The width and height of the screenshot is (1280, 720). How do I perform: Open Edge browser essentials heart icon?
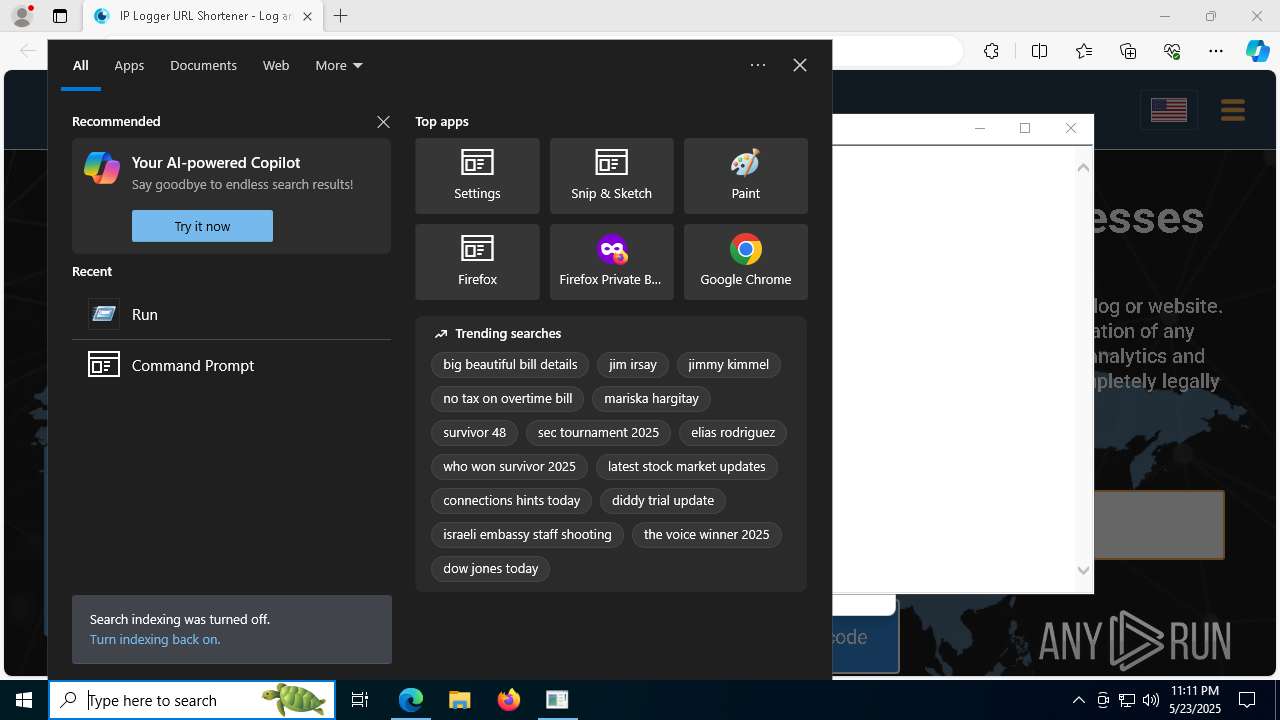click(x=1172, y=51)
